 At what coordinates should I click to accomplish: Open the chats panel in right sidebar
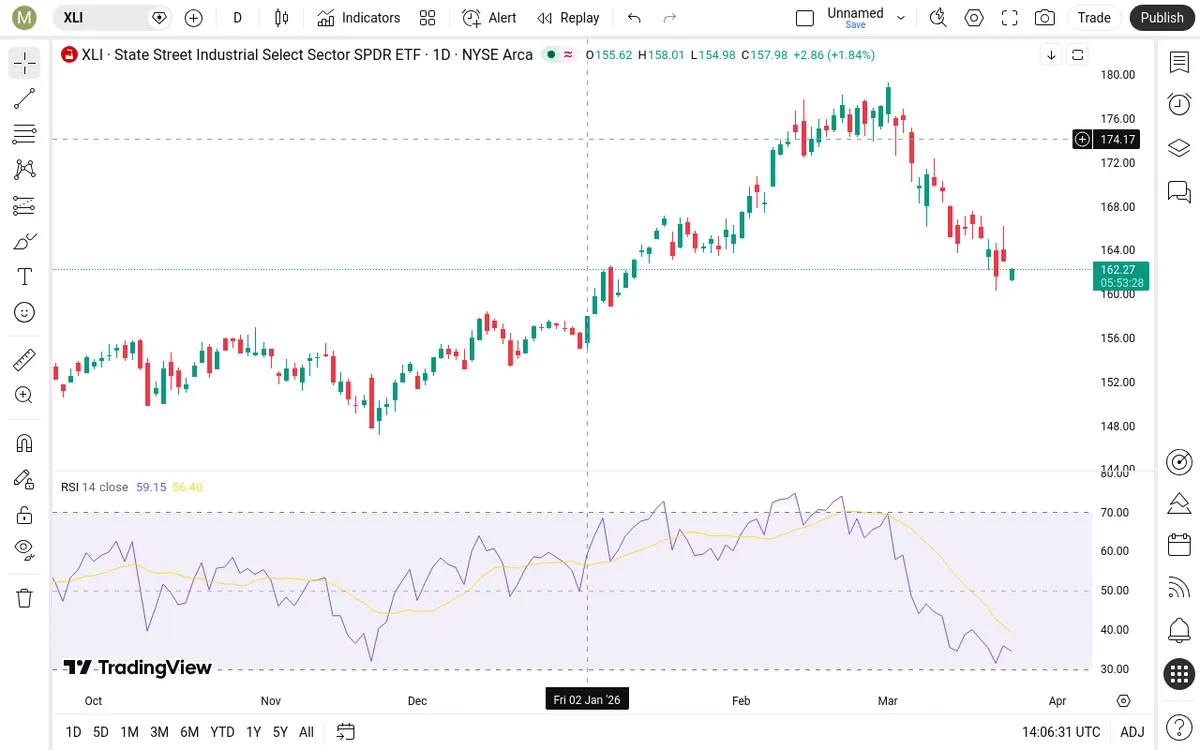coord(1179,190)
